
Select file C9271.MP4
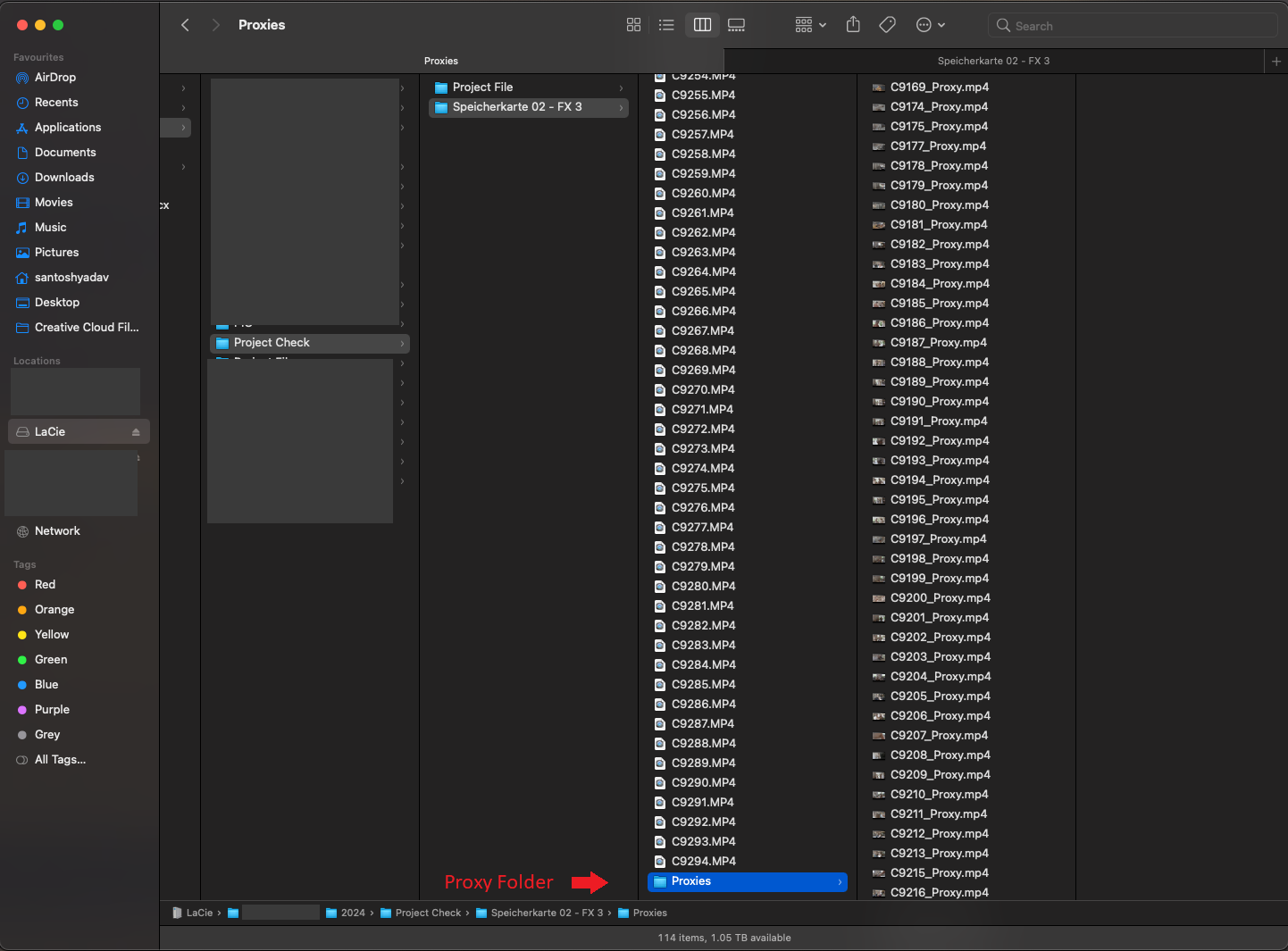[x=702, y=410]
